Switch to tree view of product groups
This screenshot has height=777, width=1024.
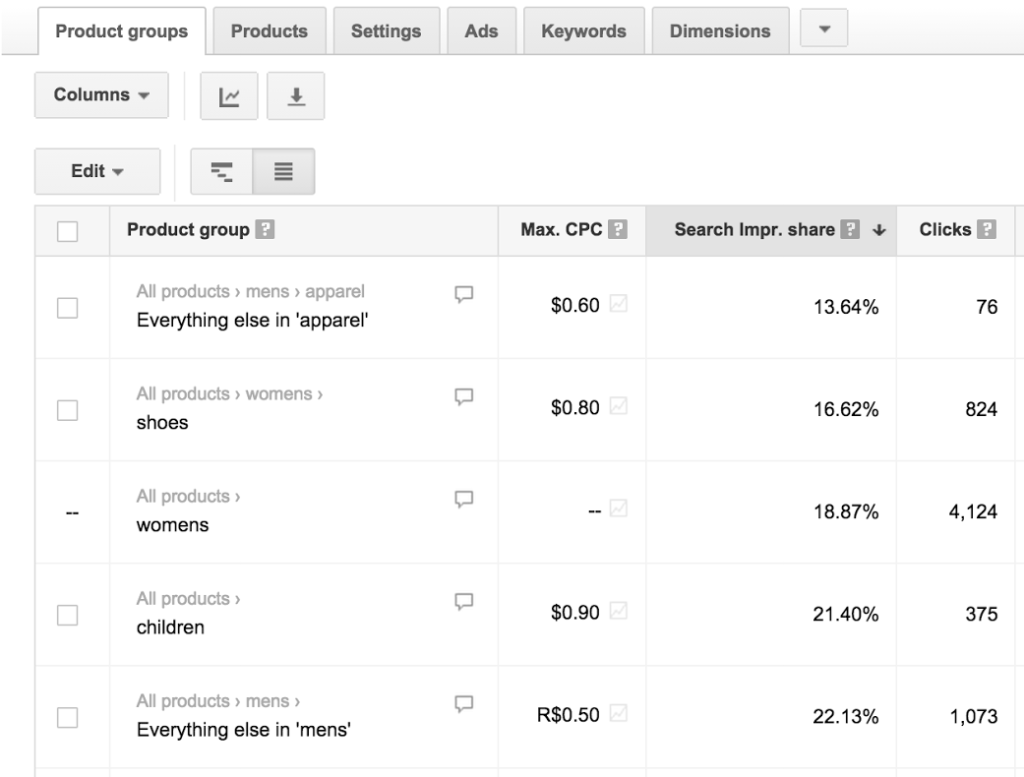click(221, 171)
